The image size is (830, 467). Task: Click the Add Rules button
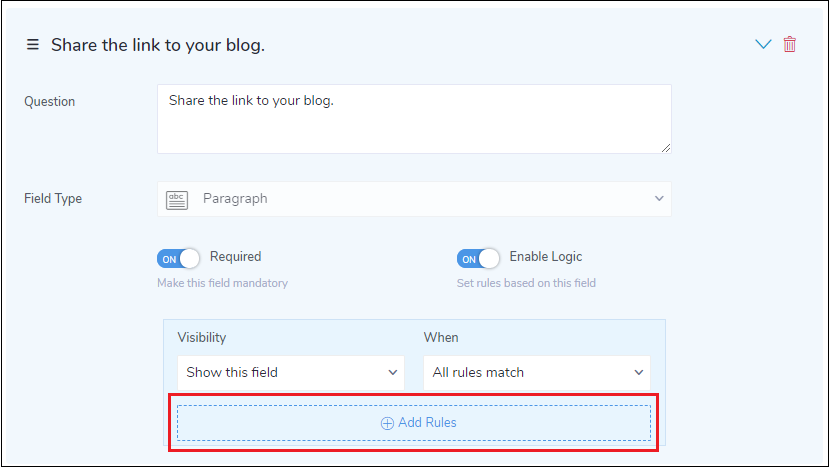tap(414, 423)
